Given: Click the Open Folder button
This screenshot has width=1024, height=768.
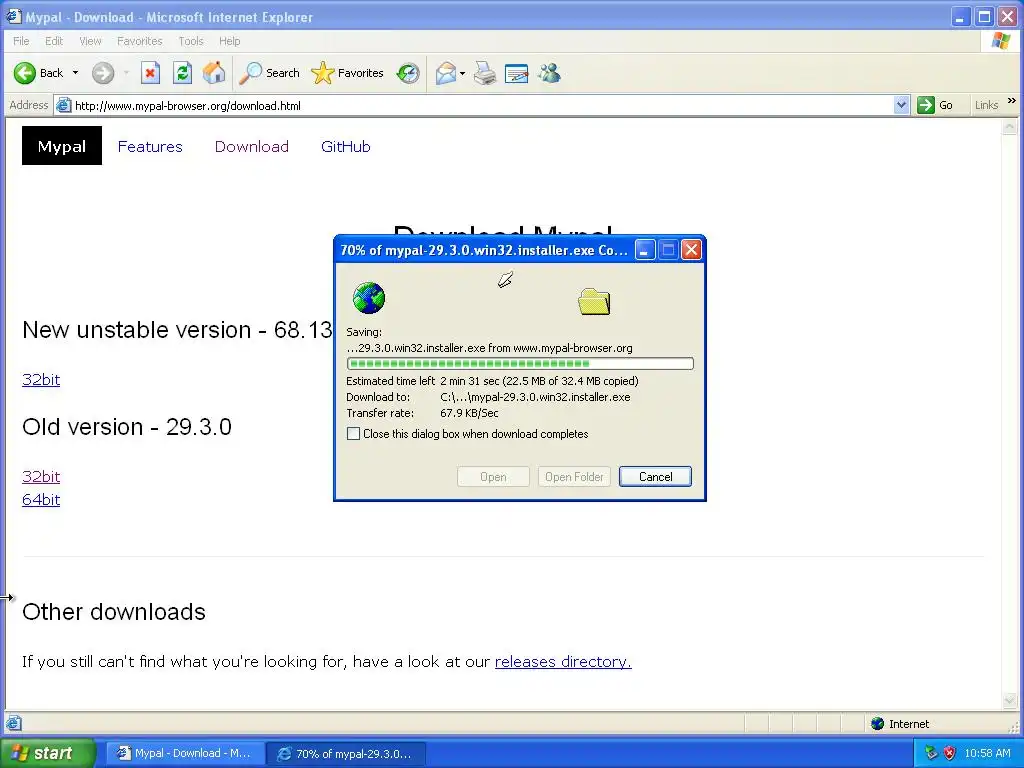Looking at the screenshot, I should [574, 477].
